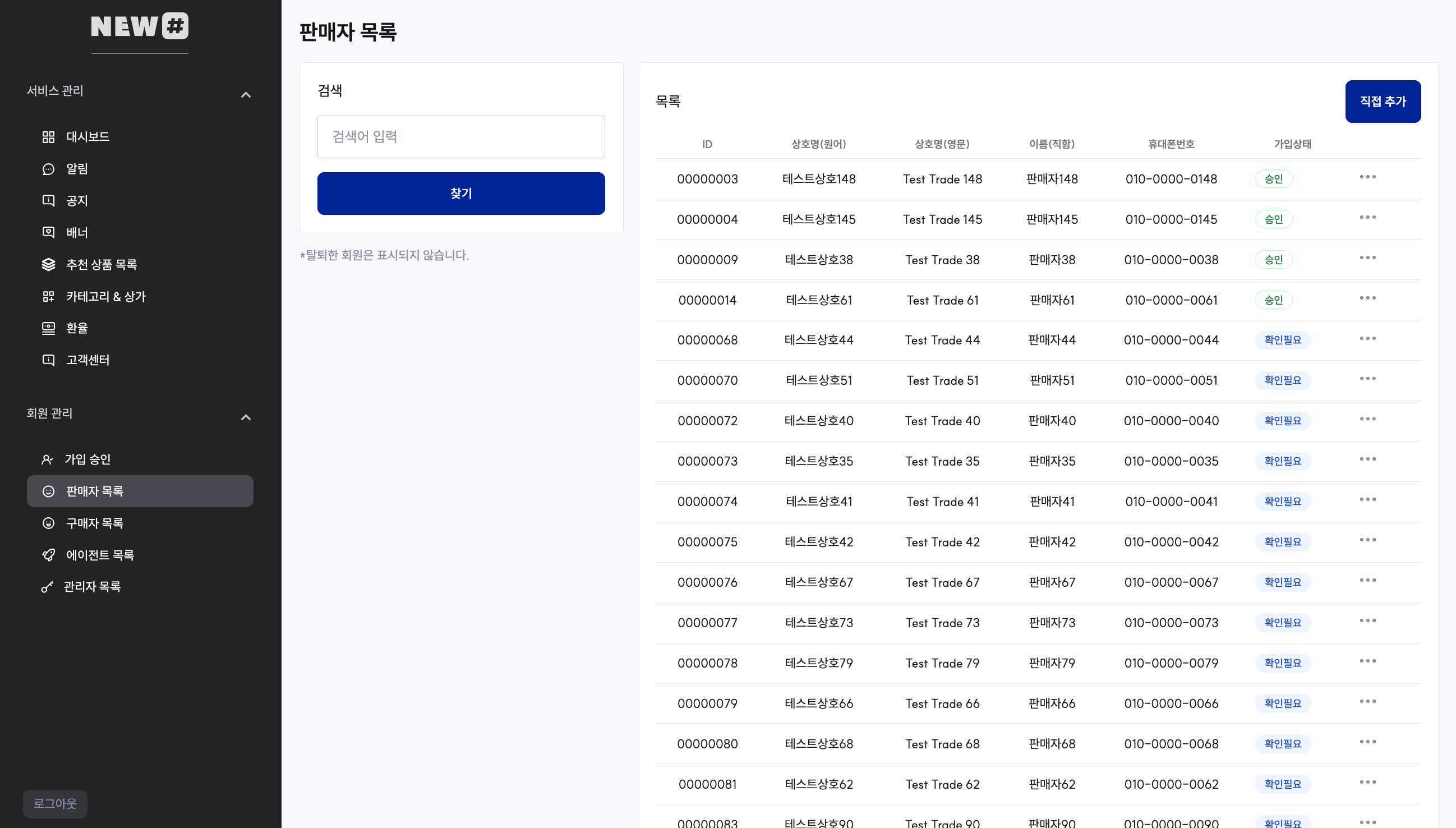Image resolution: width=1456 pixels, height=828 pixels.
Task: Open three-dot menu for seller 00000003
Action: 1367,177
